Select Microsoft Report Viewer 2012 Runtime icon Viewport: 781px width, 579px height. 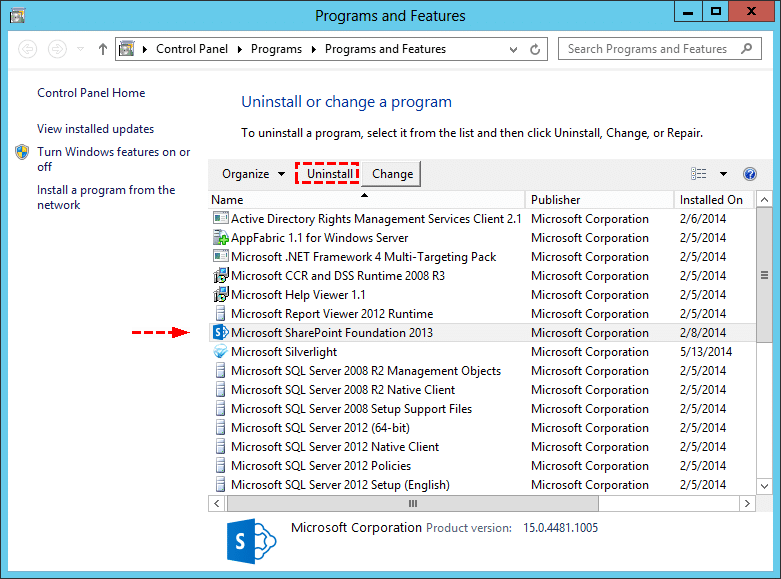click(x=220, y=313)
